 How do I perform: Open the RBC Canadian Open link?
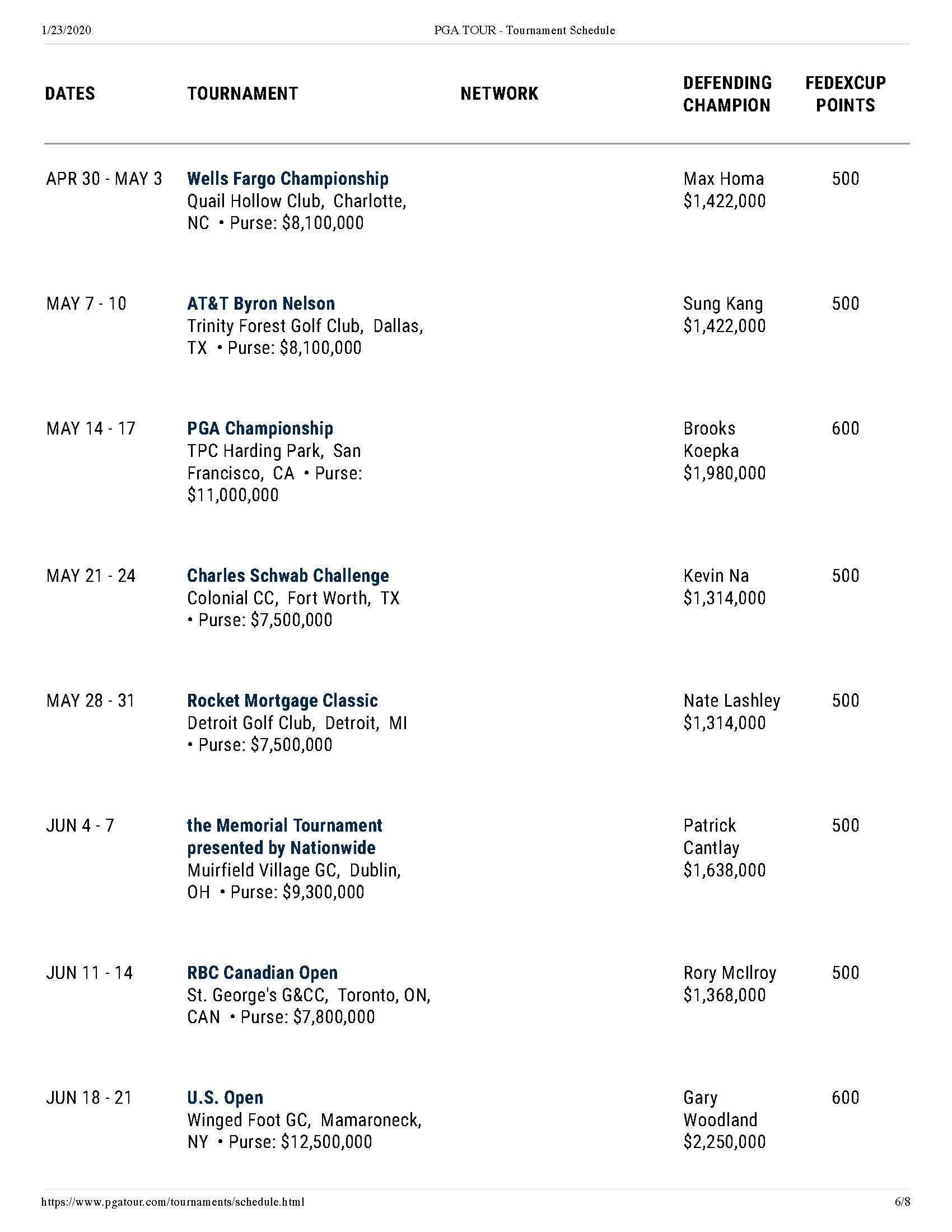coord(262,973)
